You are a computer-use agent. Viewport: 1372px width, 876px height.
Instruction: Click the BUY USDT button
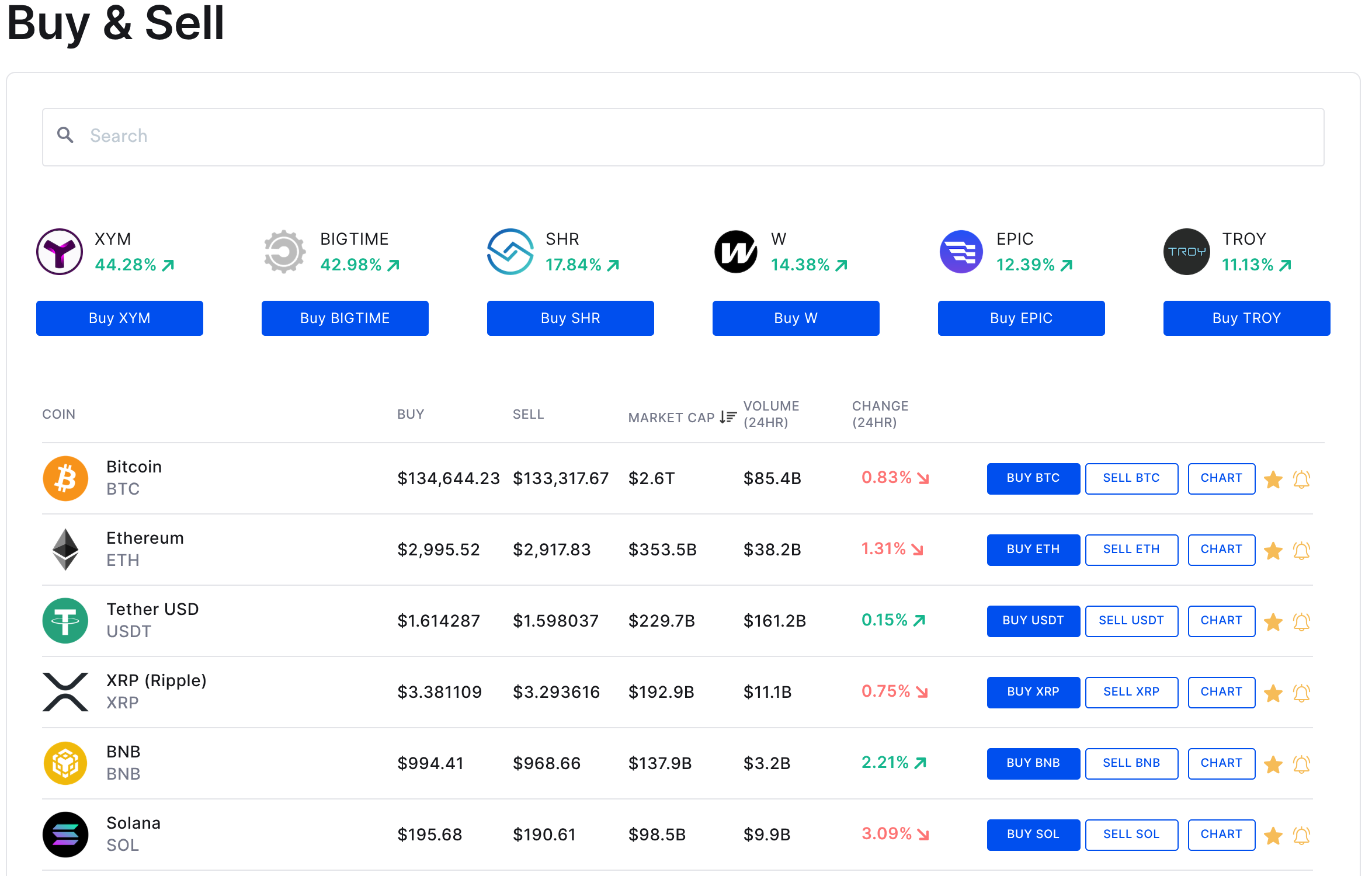[1033, 621]
